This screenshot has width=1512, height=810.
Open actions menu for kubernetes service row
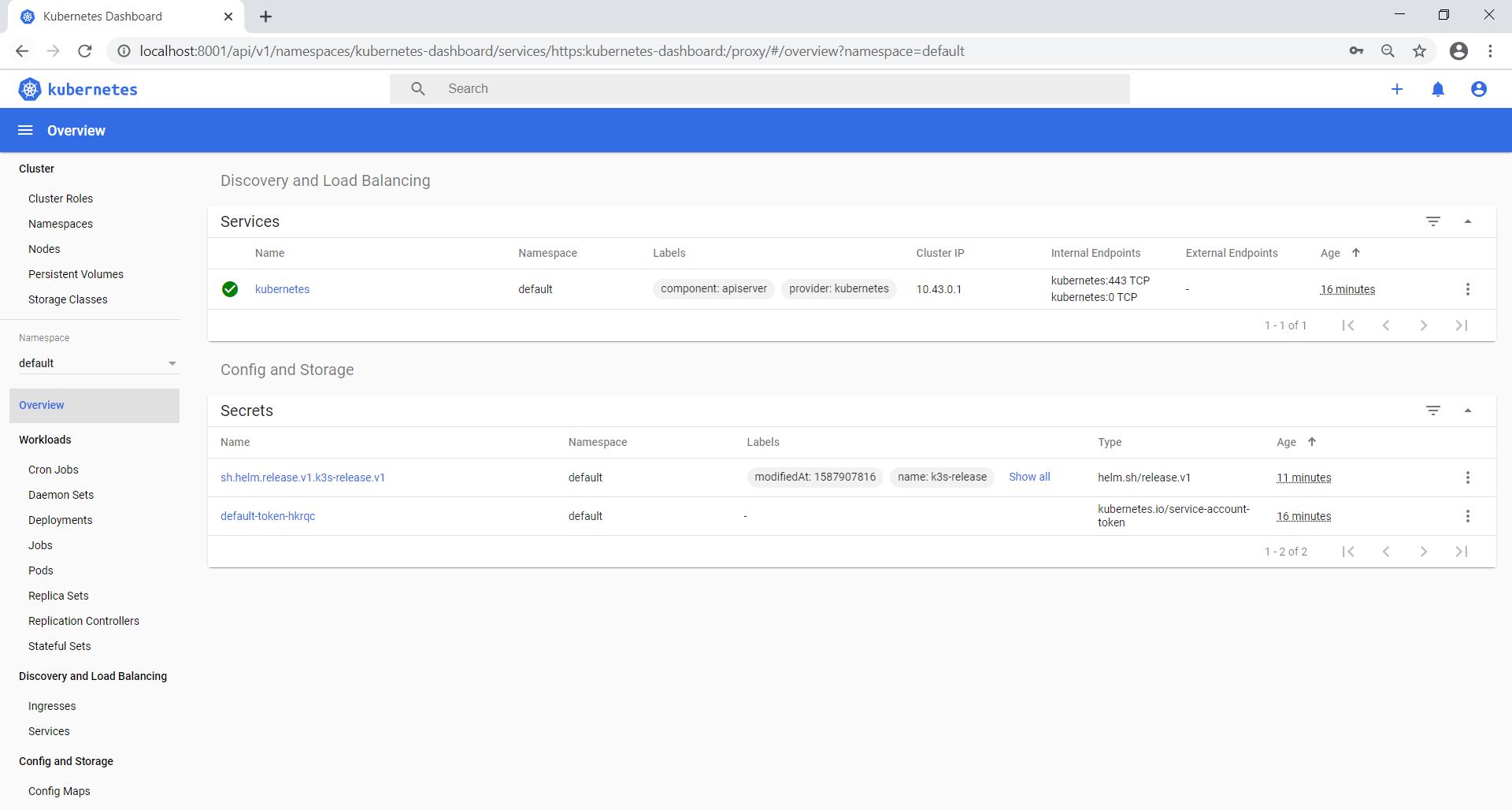[x=1467, y=290]
